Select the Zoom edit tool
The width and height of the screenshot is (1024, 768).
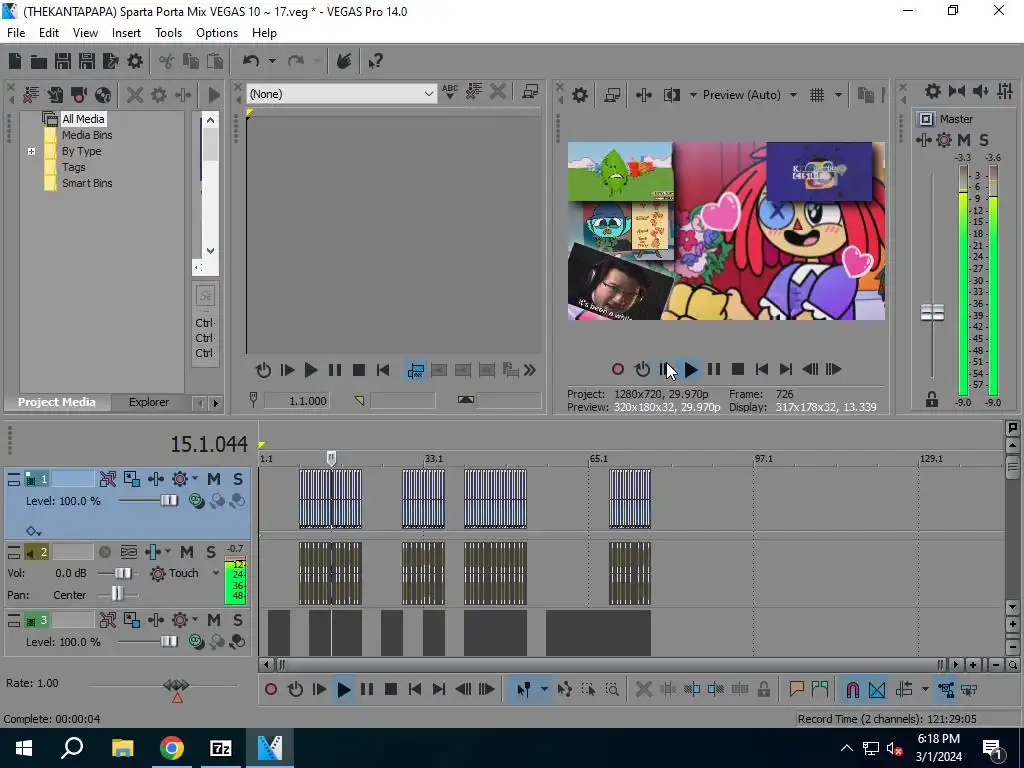tap(613, 690)
